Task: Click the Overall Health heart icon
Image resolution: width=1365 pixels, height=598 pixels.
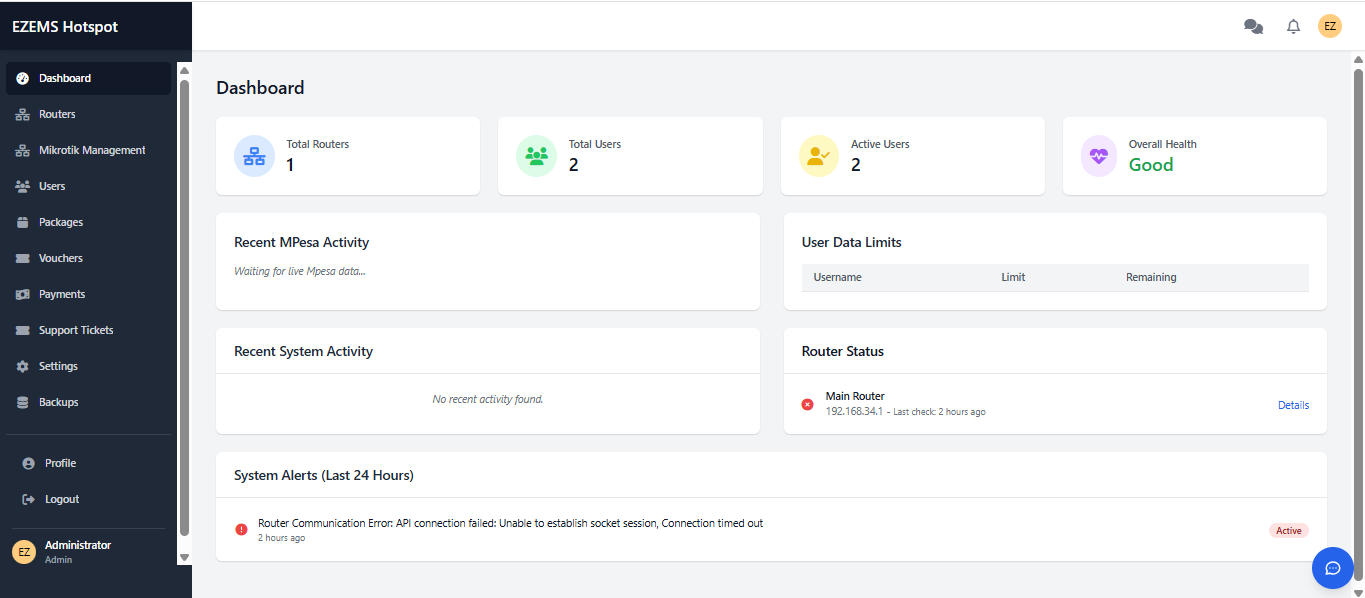Action: click(x=1098, y=156)
